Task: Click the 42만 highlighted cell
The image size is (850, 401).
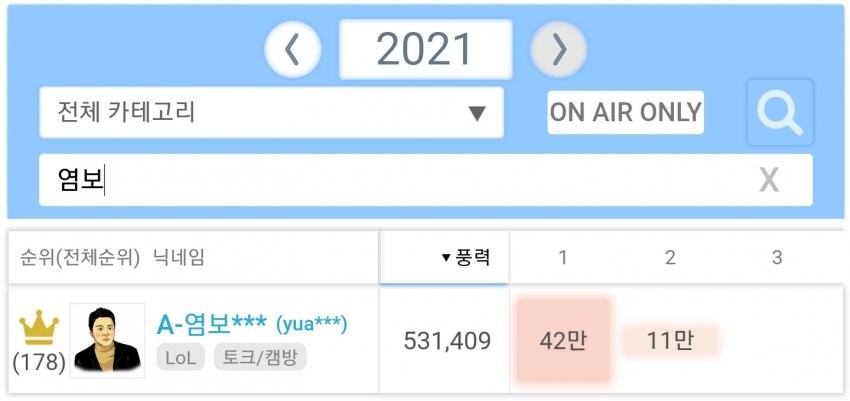Action: pos(563,341)
